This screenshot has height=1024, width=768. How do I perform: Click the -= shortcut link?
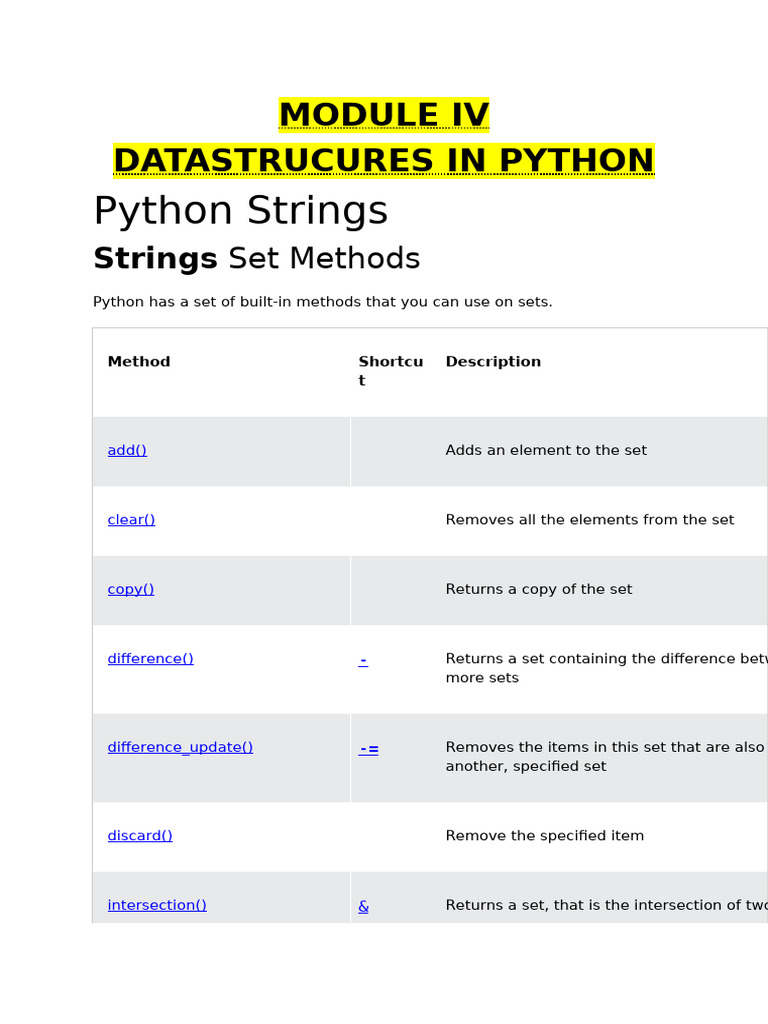(369, 748)
